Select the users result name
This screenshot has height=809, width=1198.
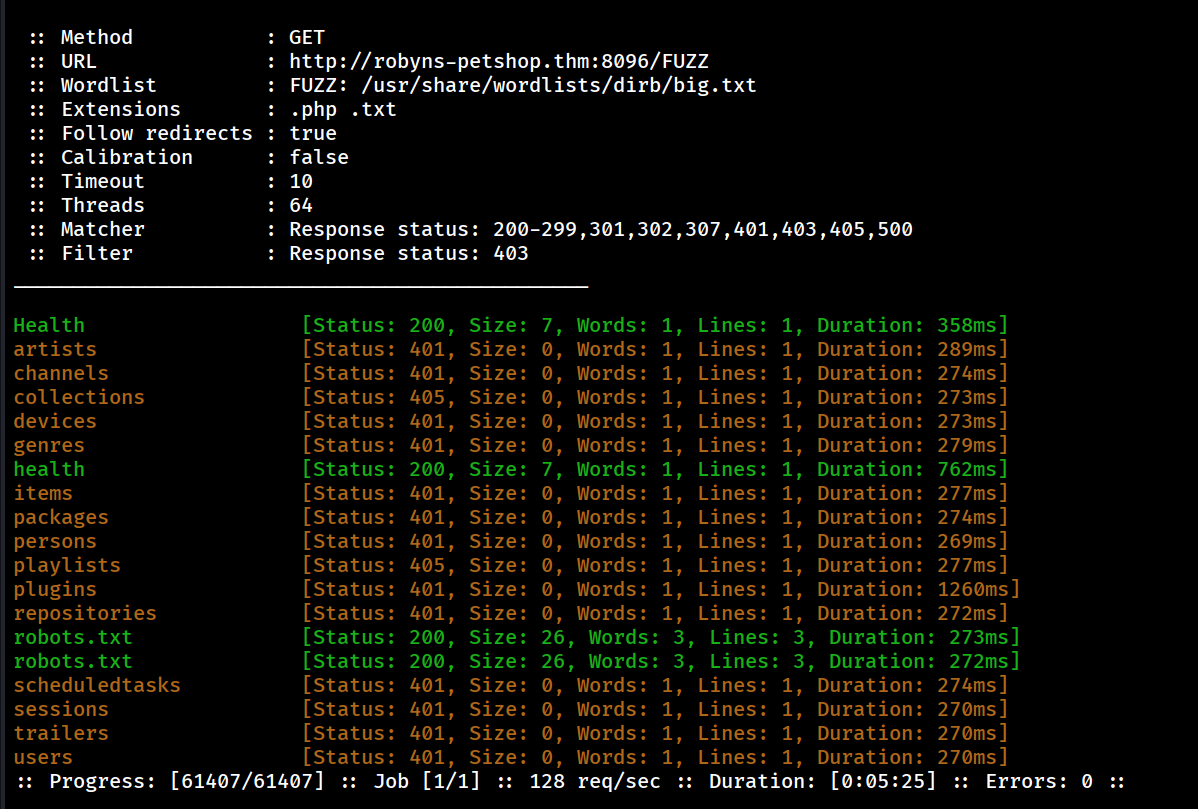pyautogui.click(x=43, y=757)
